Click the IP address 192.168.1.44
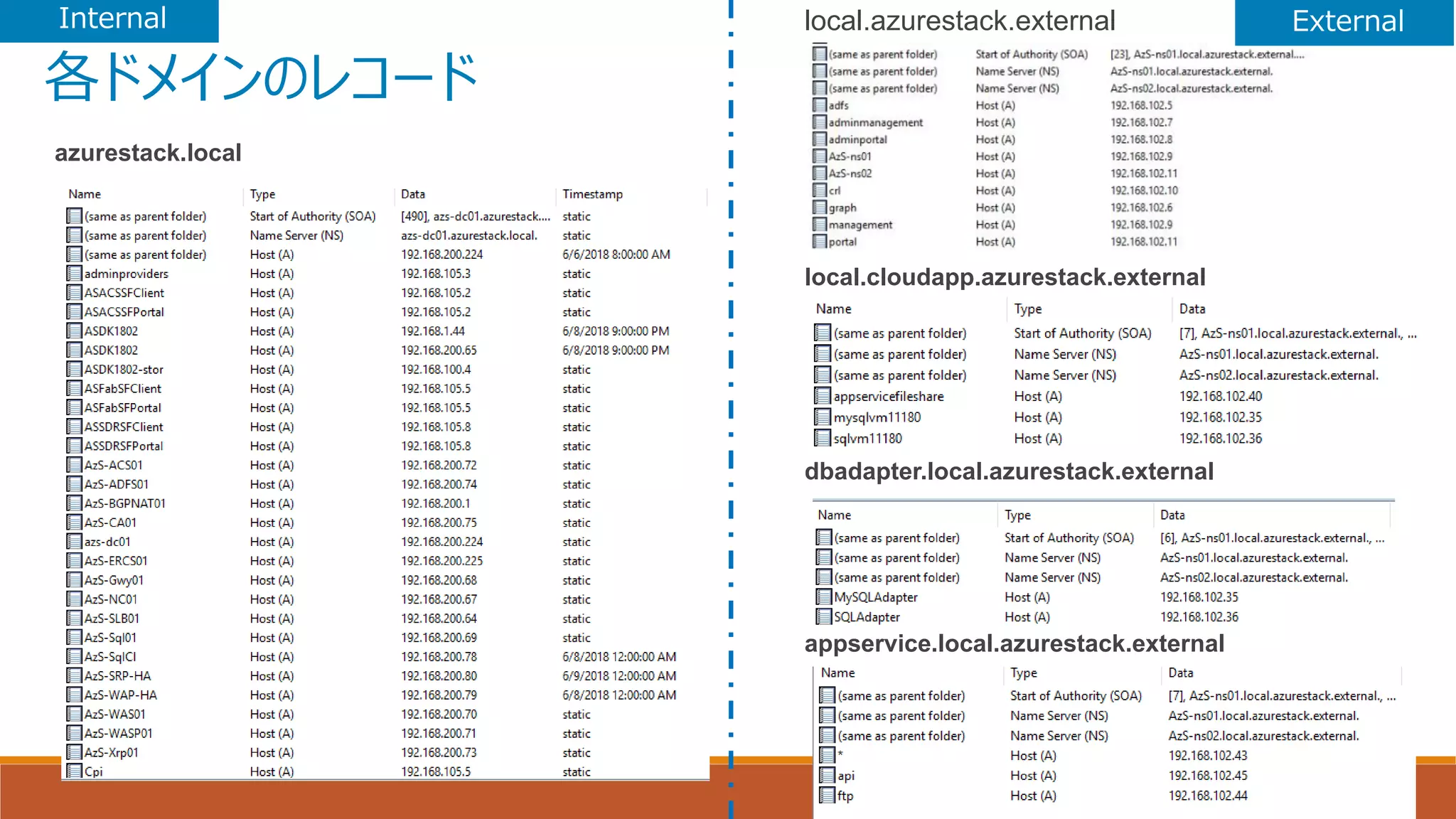Screen dimensions: 1456x819 point(432,331)
